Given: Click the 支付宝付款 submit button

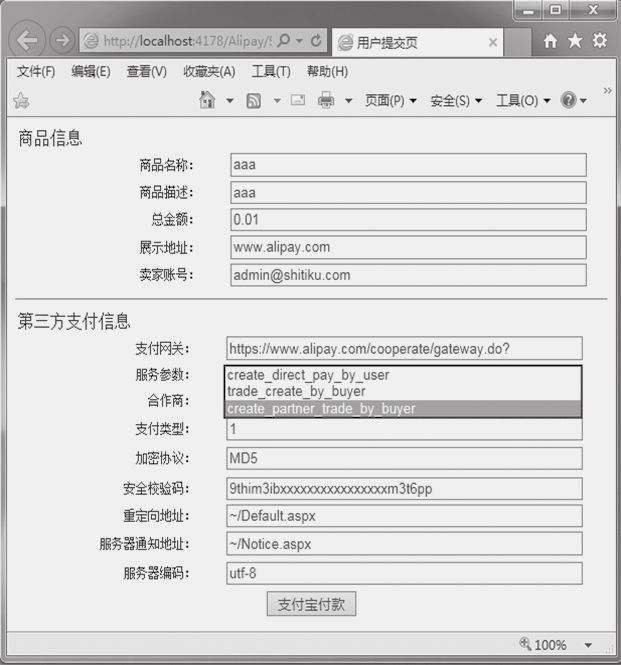Looking at the screenshot, I should pos(311,604).
